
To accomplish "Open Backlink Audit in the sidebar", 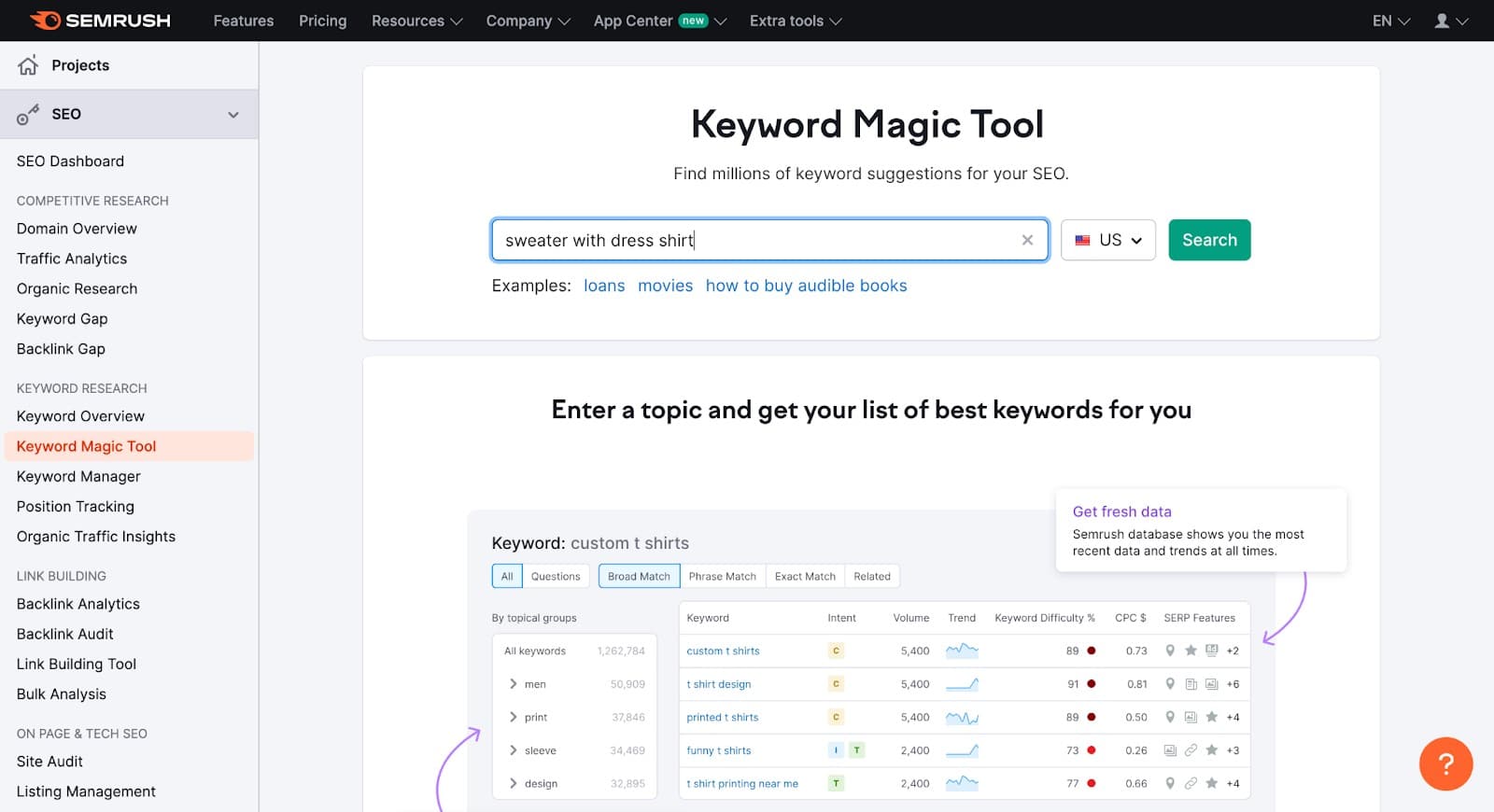I will (x=64, y=634).
